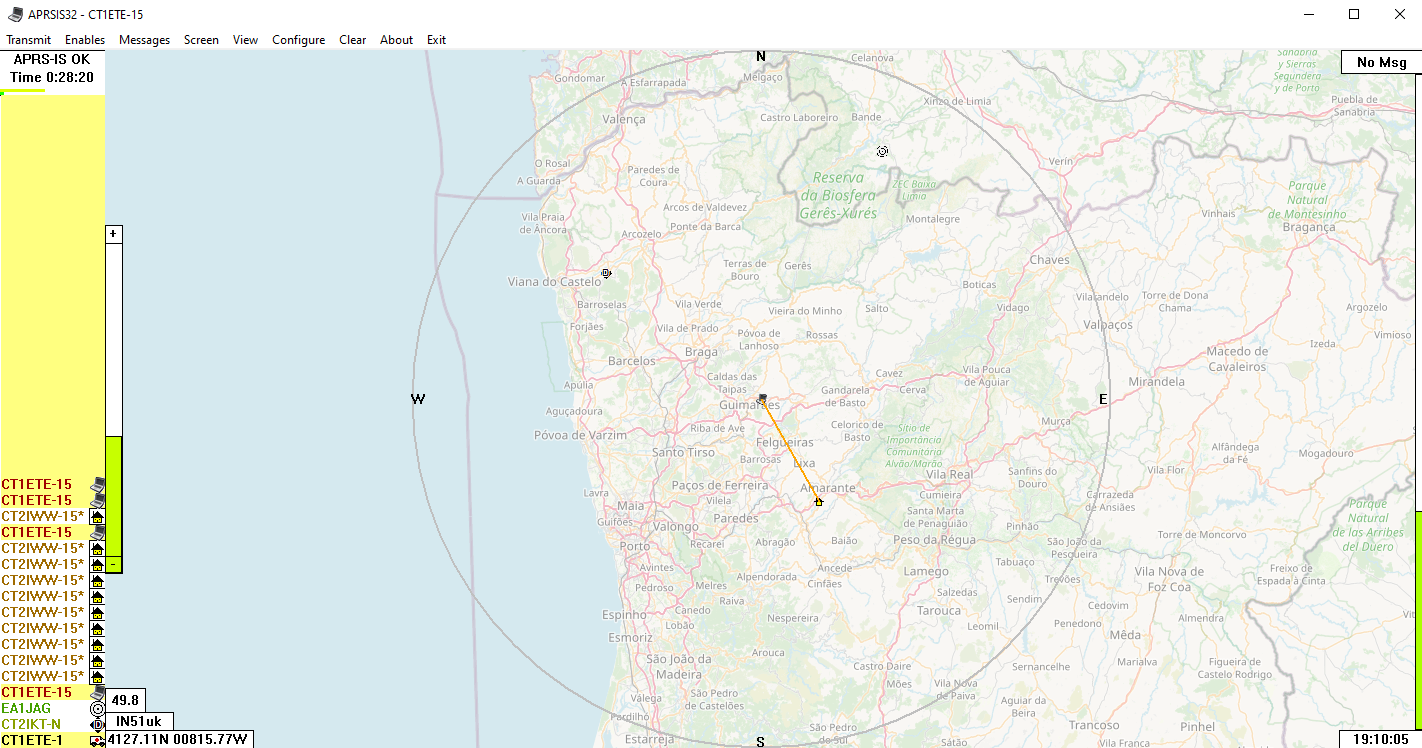Screen dimensions: 1422x748
Task: Maximize the APRSIS32 window
Action: point(1354,14)
